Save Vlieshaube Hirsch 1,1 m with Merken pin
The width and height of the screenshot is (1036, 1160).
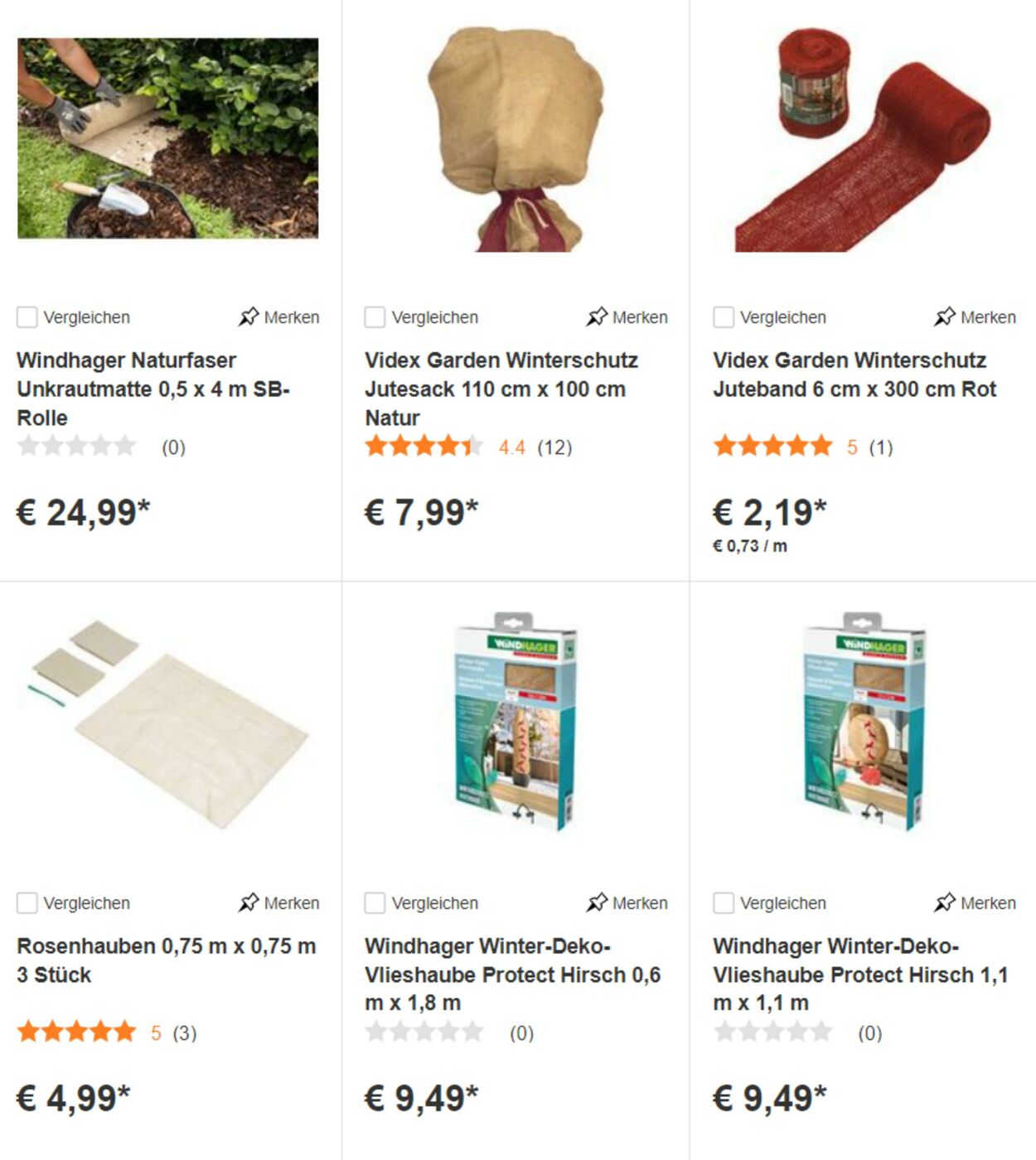click(975, 903)
